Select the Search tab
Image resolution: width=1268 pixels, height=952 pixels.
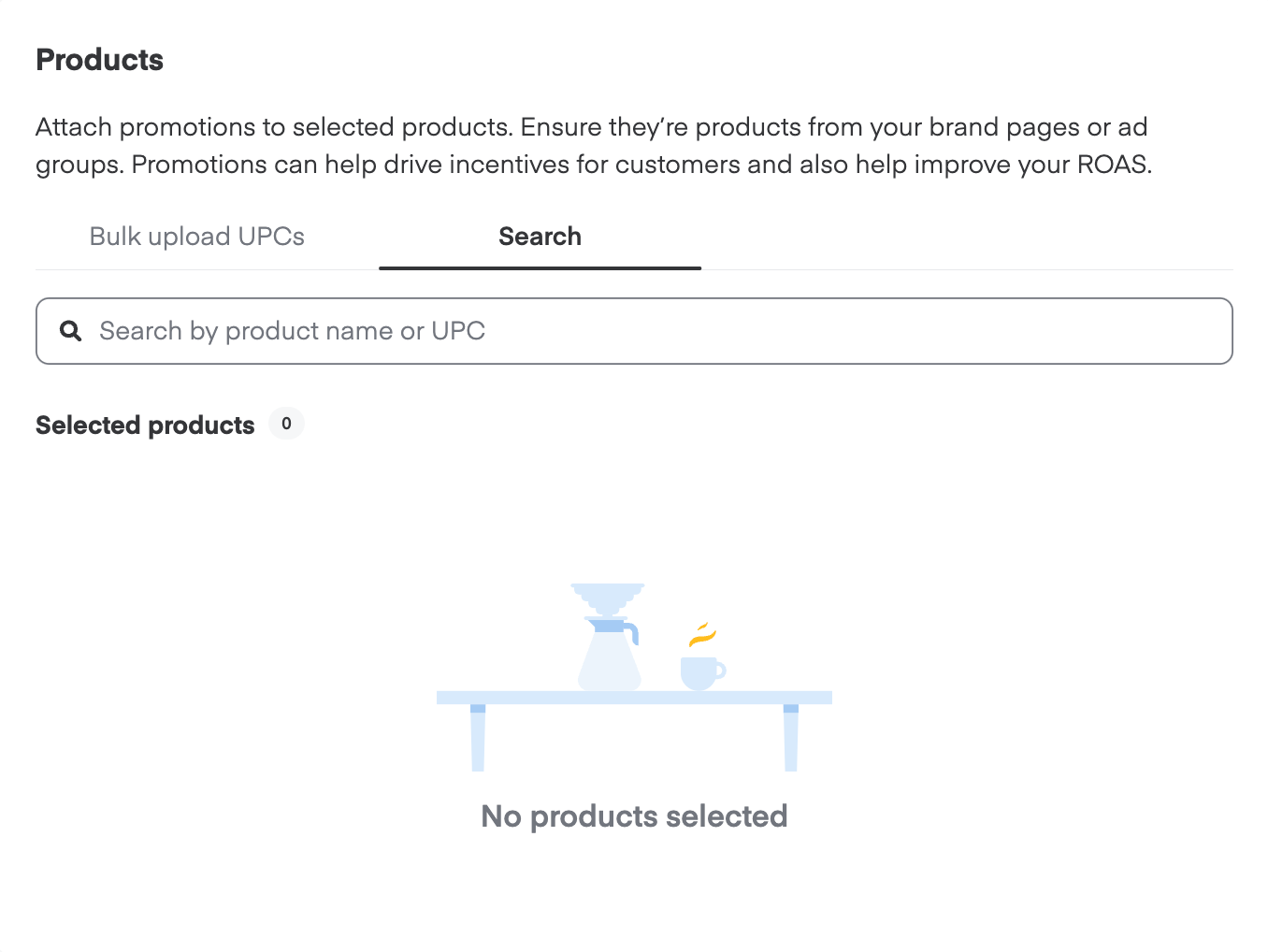tap(540, 237)
